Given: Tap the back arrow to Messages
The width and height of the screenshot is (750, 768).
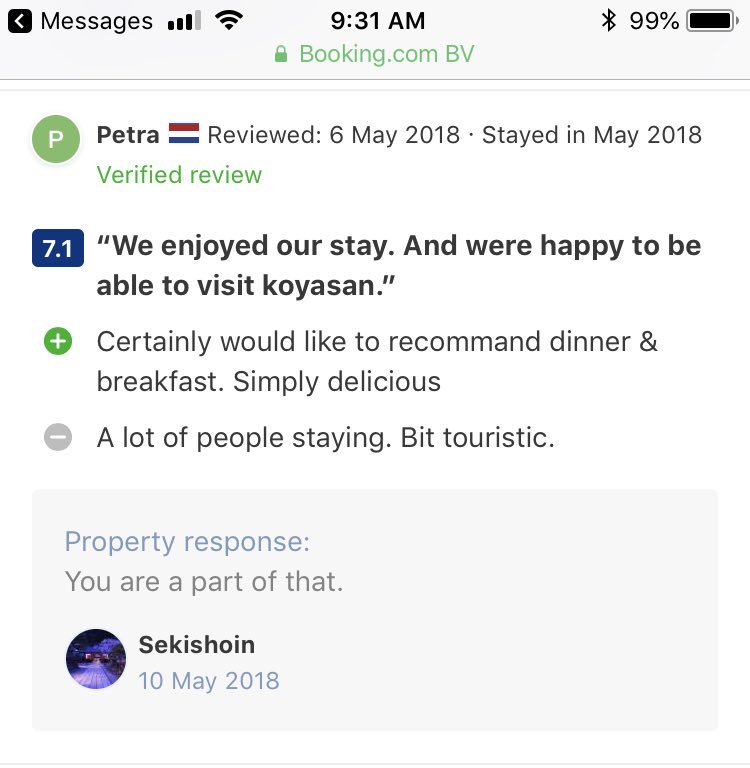Looking at the screenshot, I should [20, 22].
